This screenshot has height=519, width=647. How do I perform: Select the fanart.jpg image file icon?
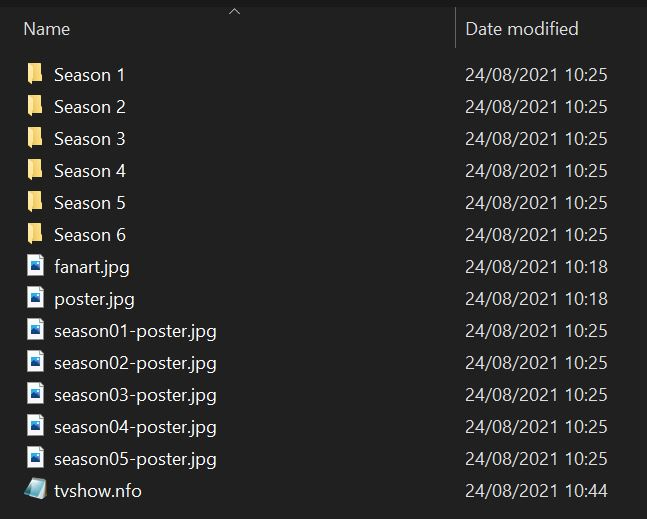(35, 267)
